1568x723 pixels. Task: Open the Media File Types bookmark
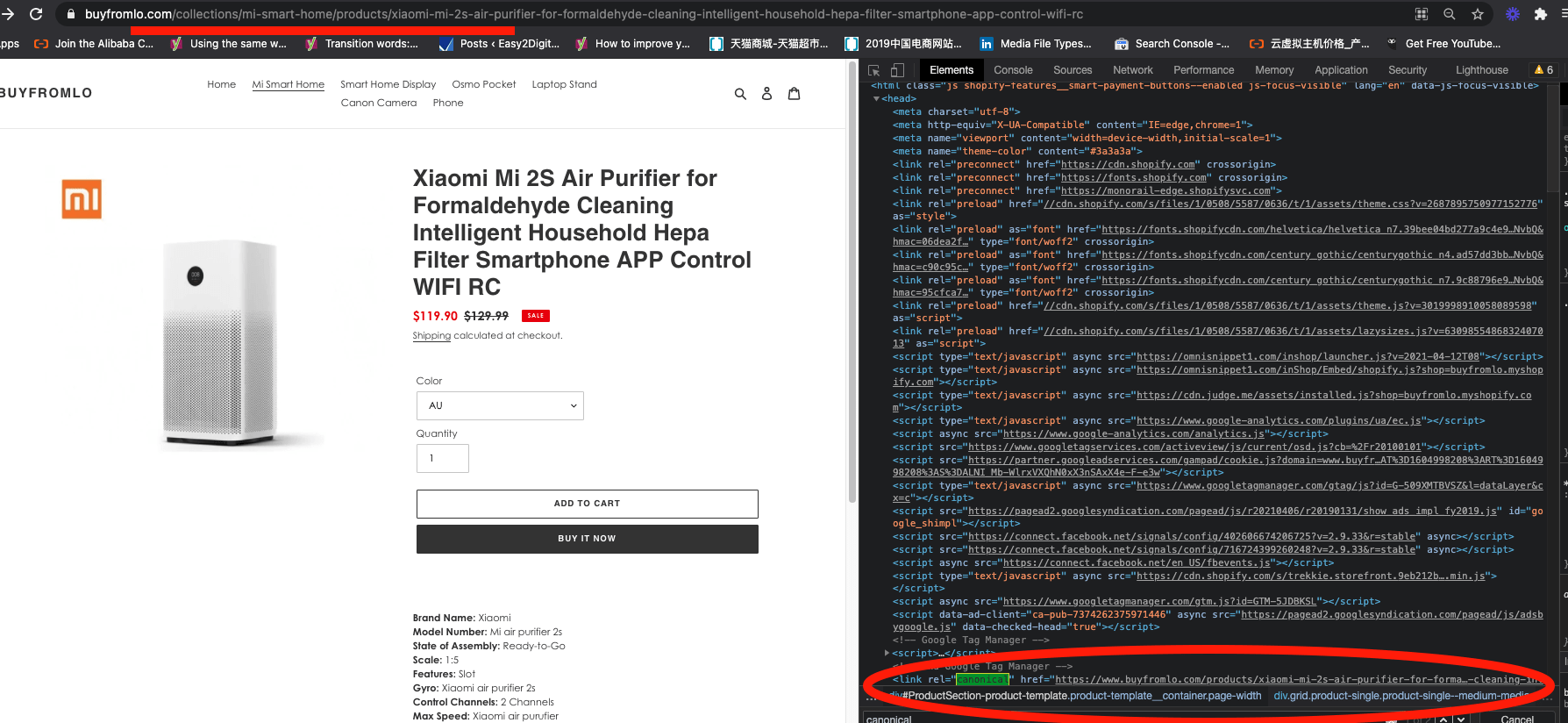tap(1036, 43)
